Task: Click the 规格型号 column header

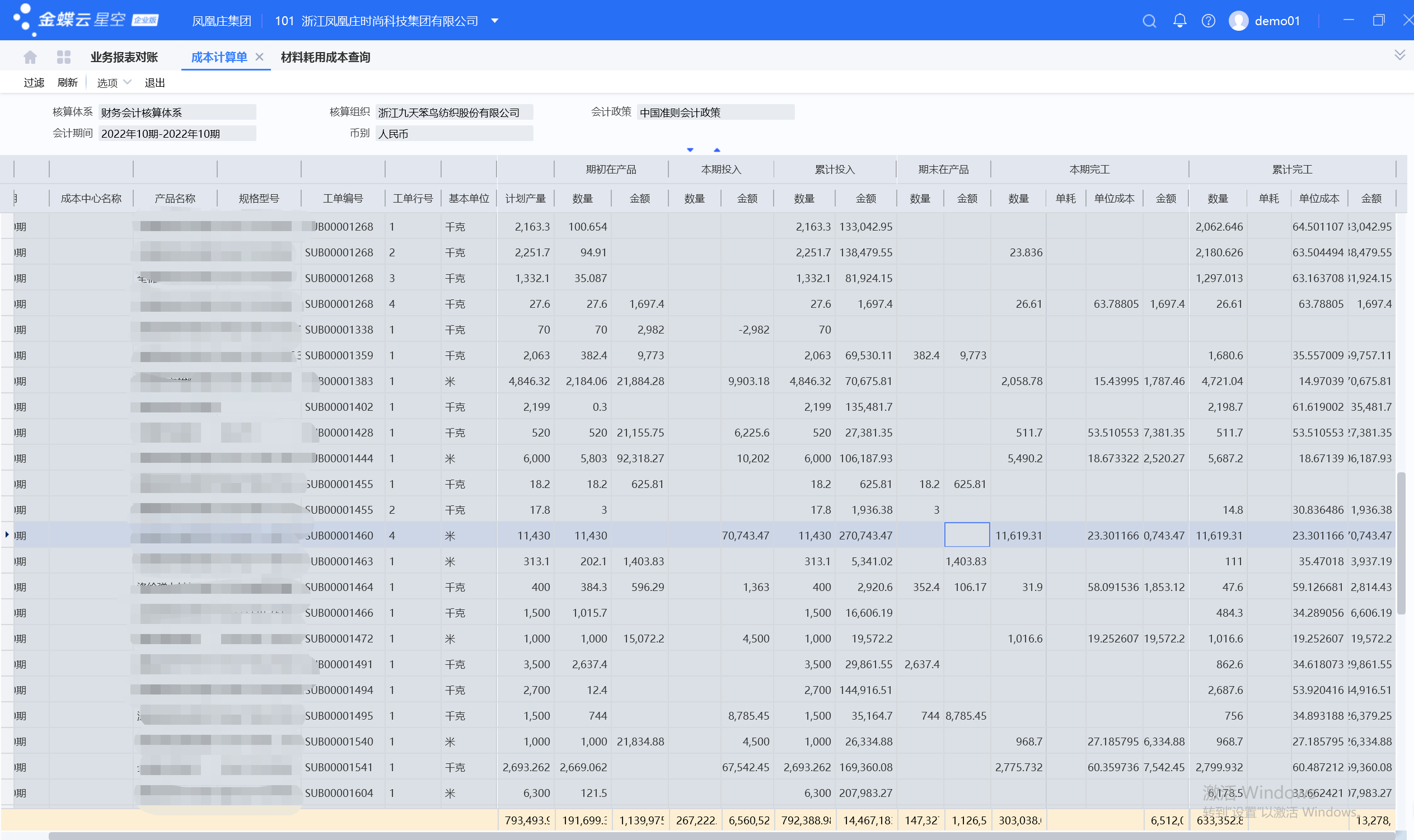Action: tap(259, 198)
